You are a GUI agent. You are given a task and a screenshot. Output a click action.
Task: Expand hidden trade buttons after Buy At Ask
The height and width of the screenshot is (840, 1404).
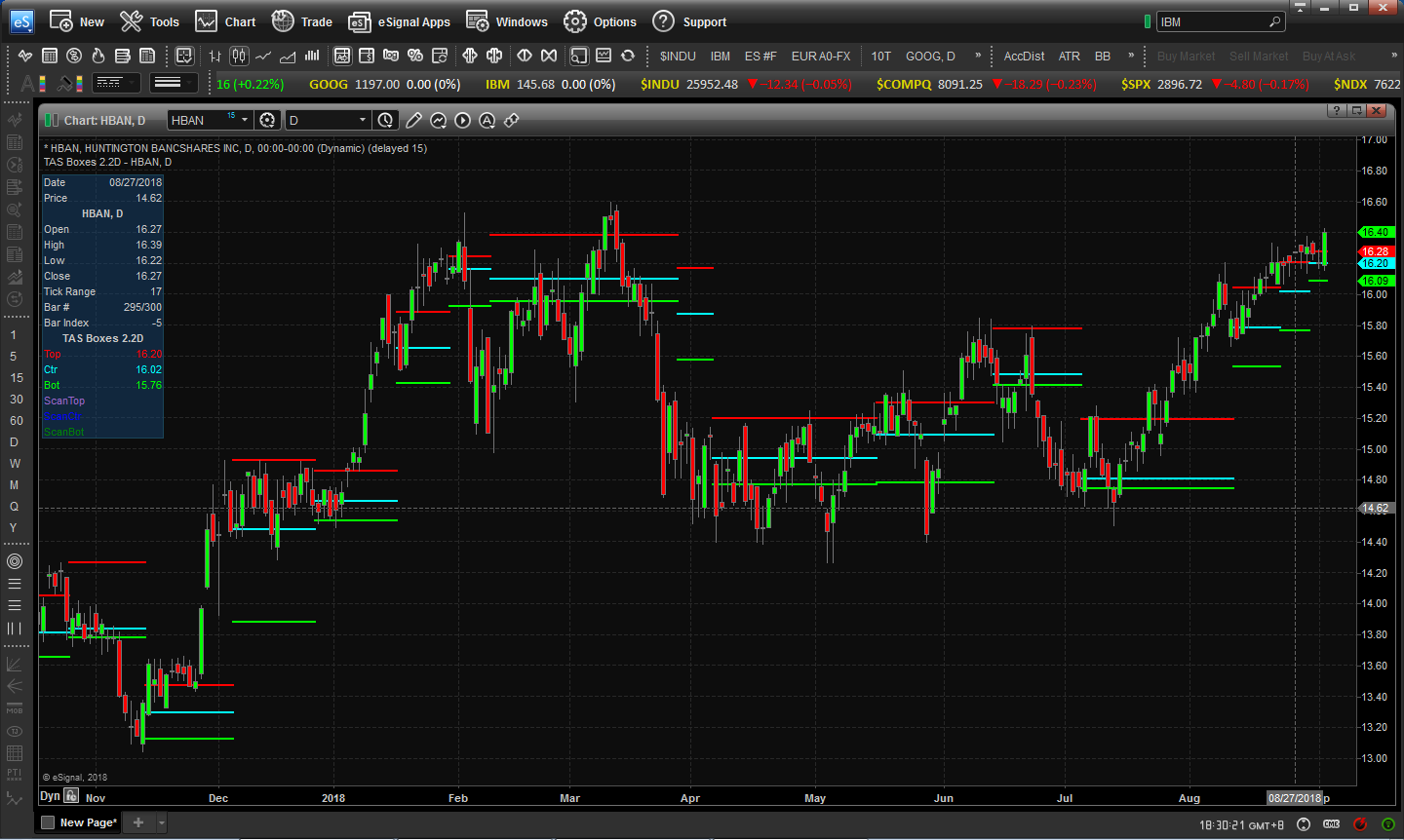coord(1394,56)
